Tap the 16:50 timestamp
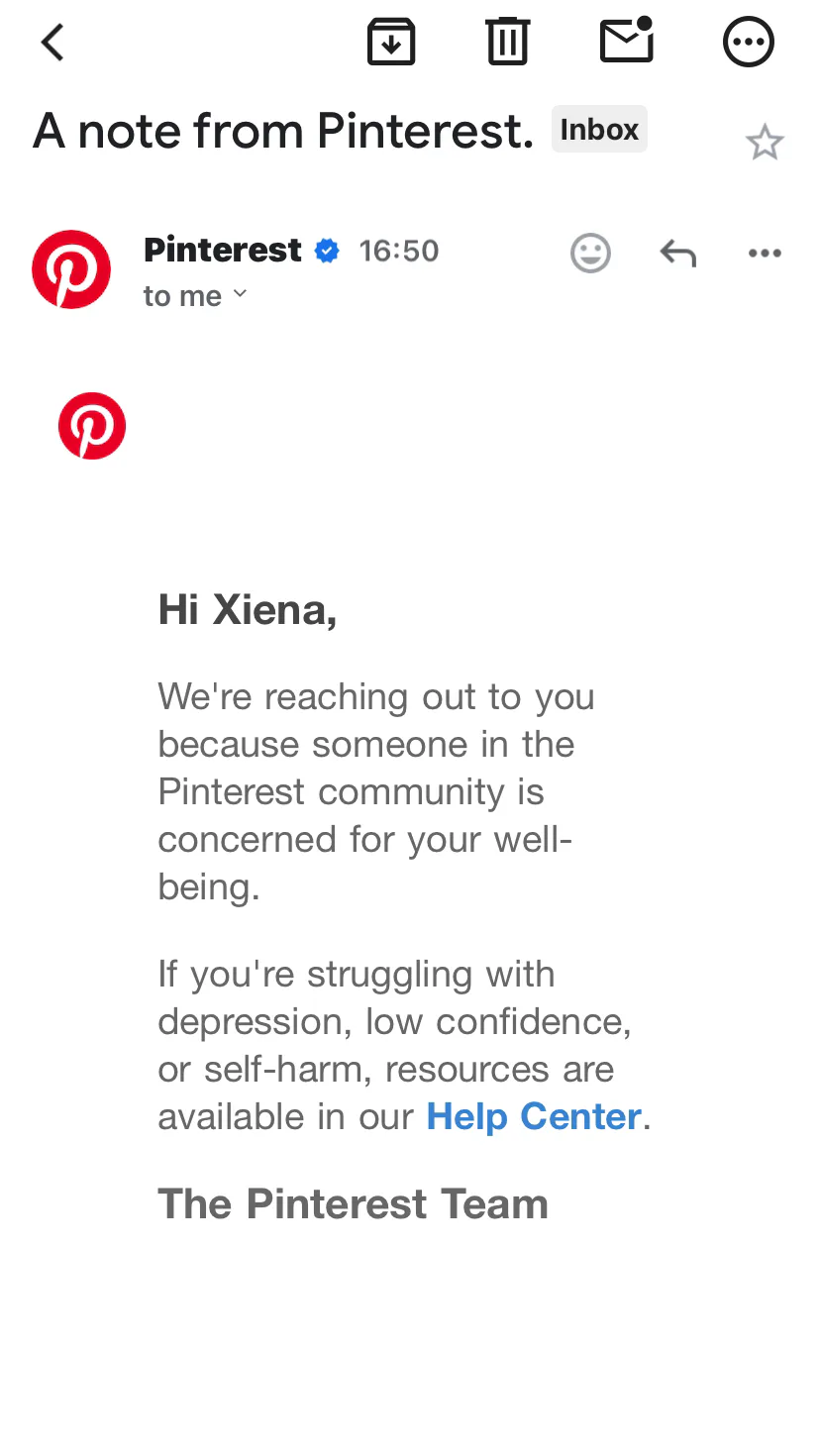Image resolution: width=820 pixels, height=1456 pixels. [399, 251]
